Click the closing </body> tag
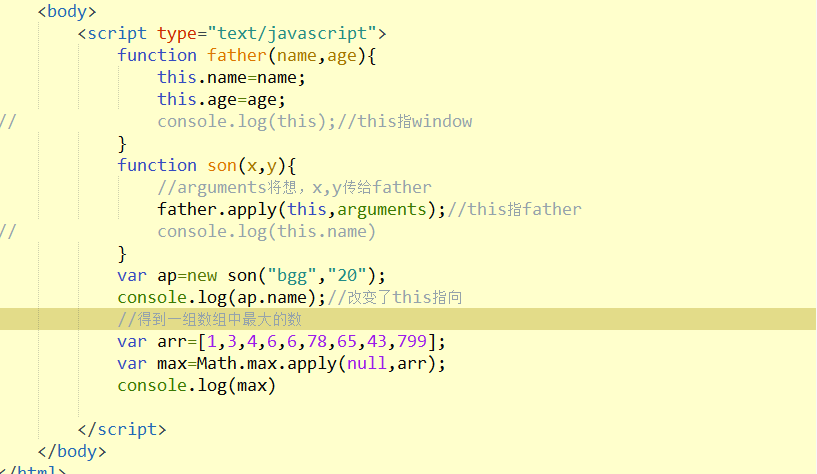817x474 pixels. (72, 451)
